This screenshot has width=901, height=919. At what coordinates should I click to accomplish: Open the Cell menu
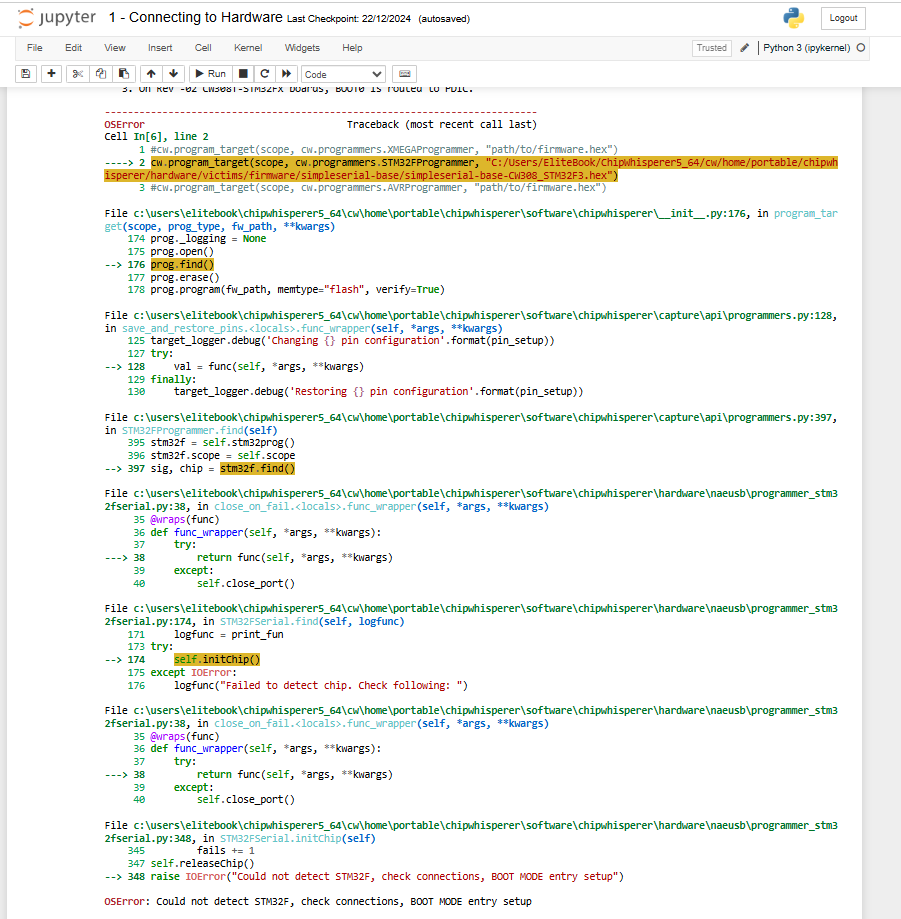[x=203, y=48]
